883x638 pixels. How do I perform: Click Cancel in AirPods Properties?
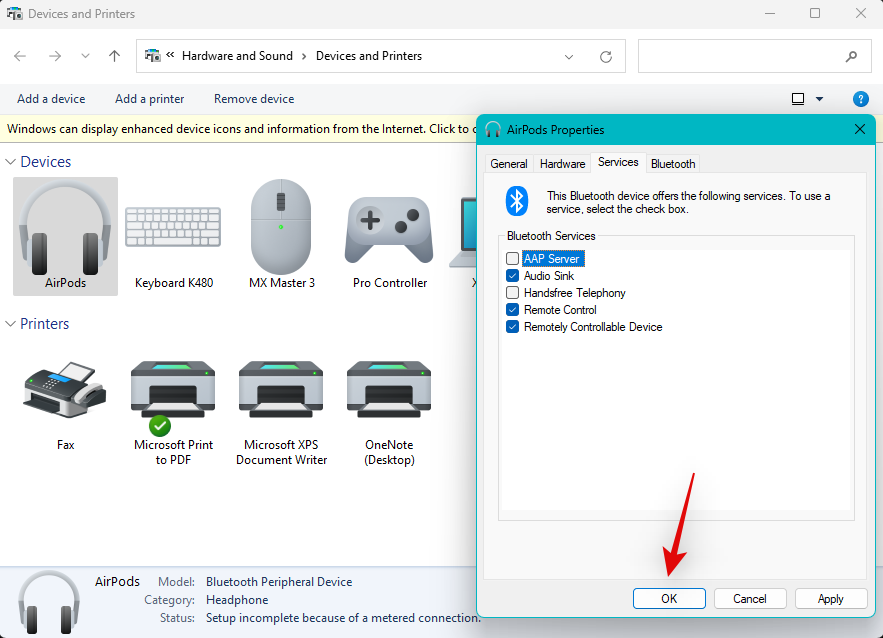click(x=750, y=599)
